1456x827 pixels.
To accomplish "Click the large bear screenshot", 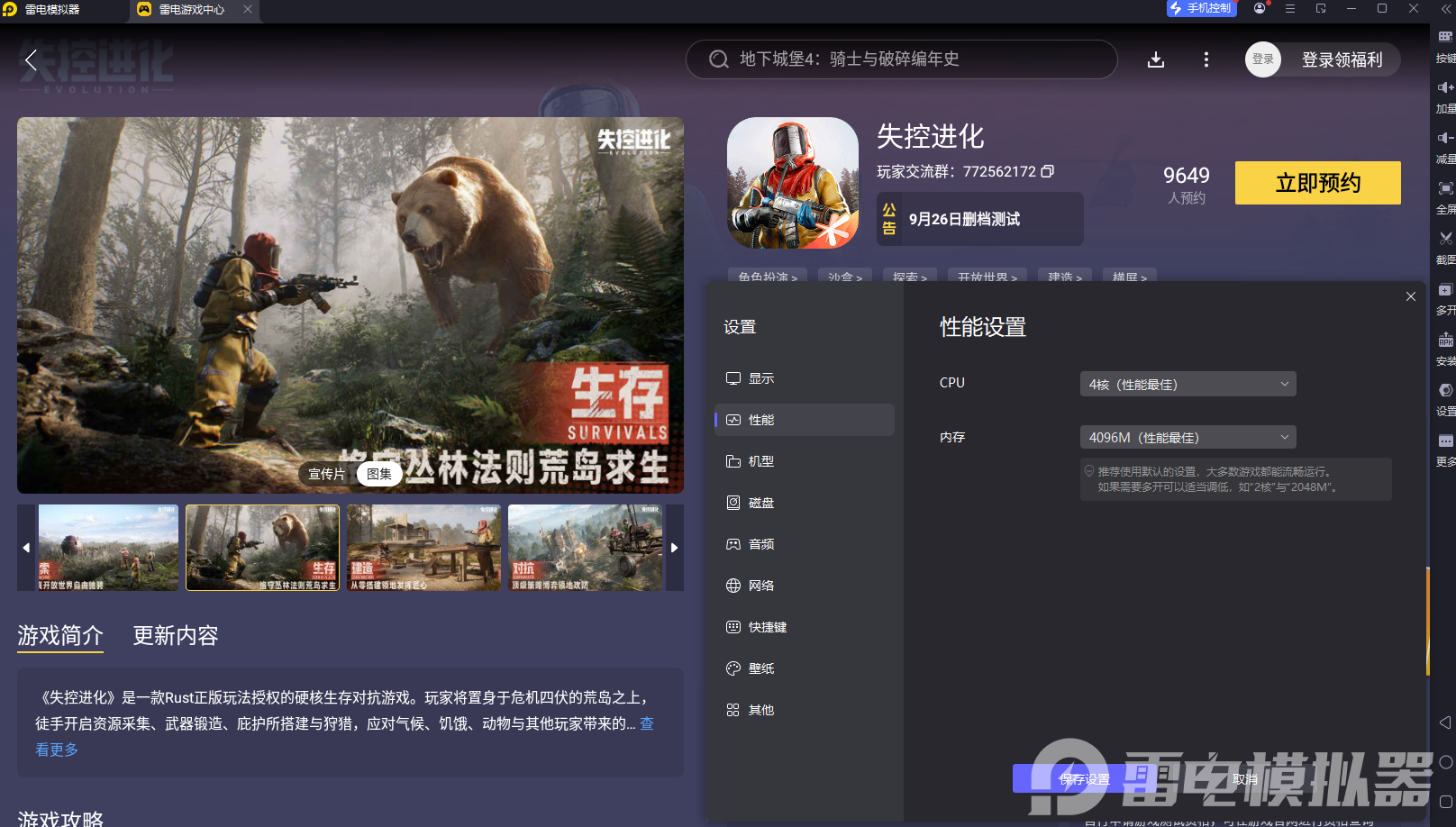I will coord(350,305).
